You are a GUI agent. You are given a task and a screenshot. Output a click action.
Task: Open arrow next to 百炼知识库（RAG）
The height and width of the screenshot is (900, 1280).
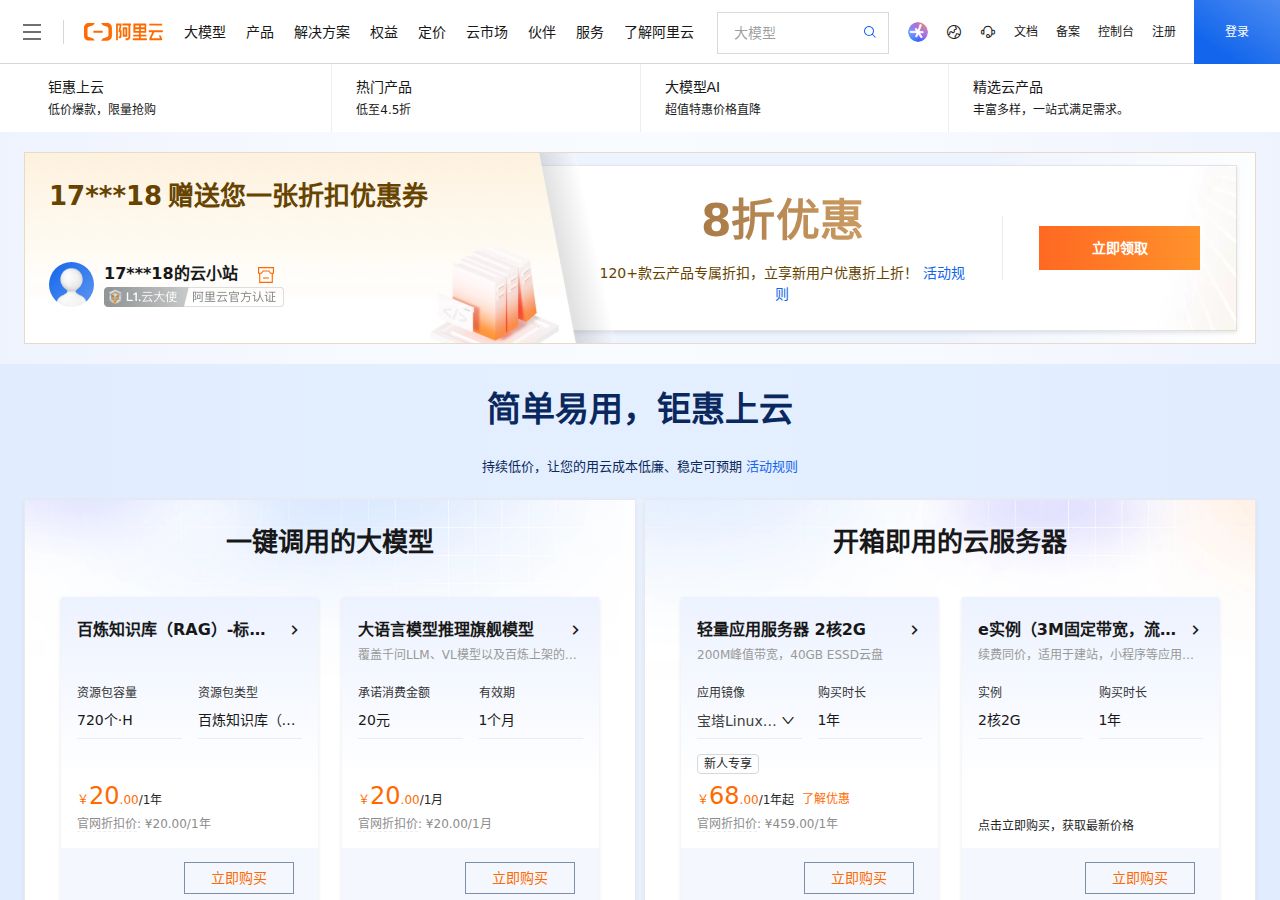[294, 630]
